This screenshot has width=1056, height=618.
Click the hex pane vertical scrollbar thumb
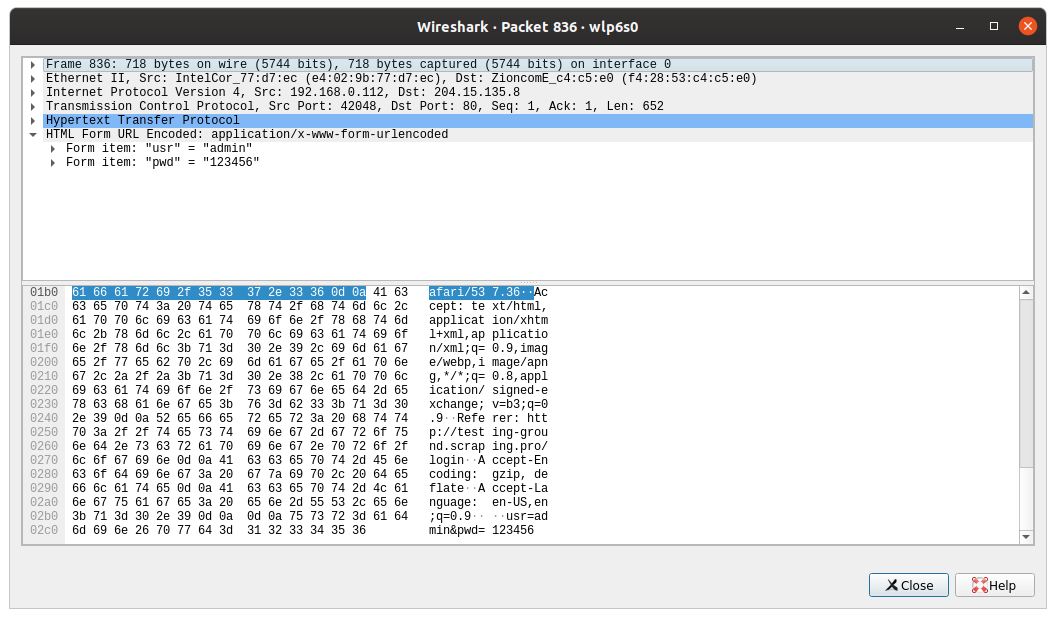click(1026, 383)
